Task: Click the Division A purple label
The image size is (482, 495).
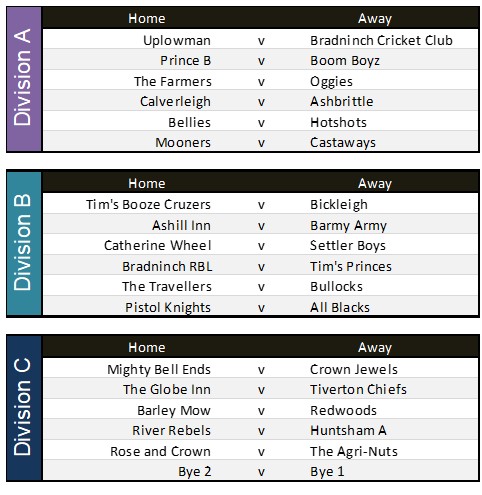Action: tap(24, 79)
